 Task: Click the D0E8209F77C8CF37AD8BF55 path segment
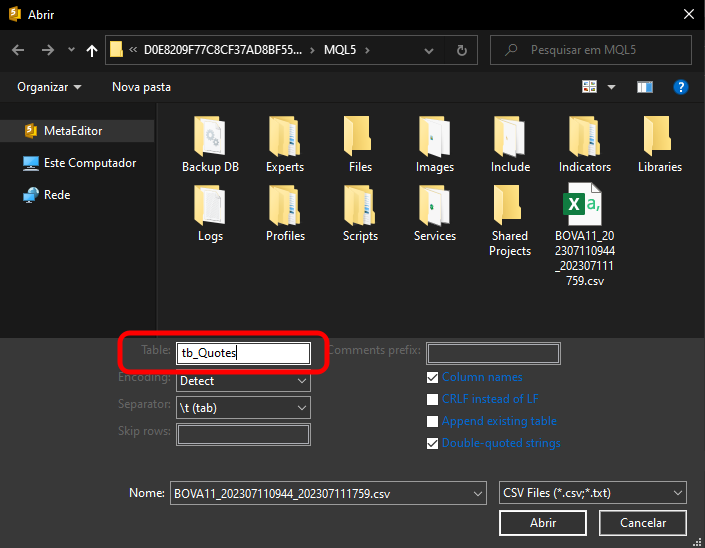[x=223, y=50]
